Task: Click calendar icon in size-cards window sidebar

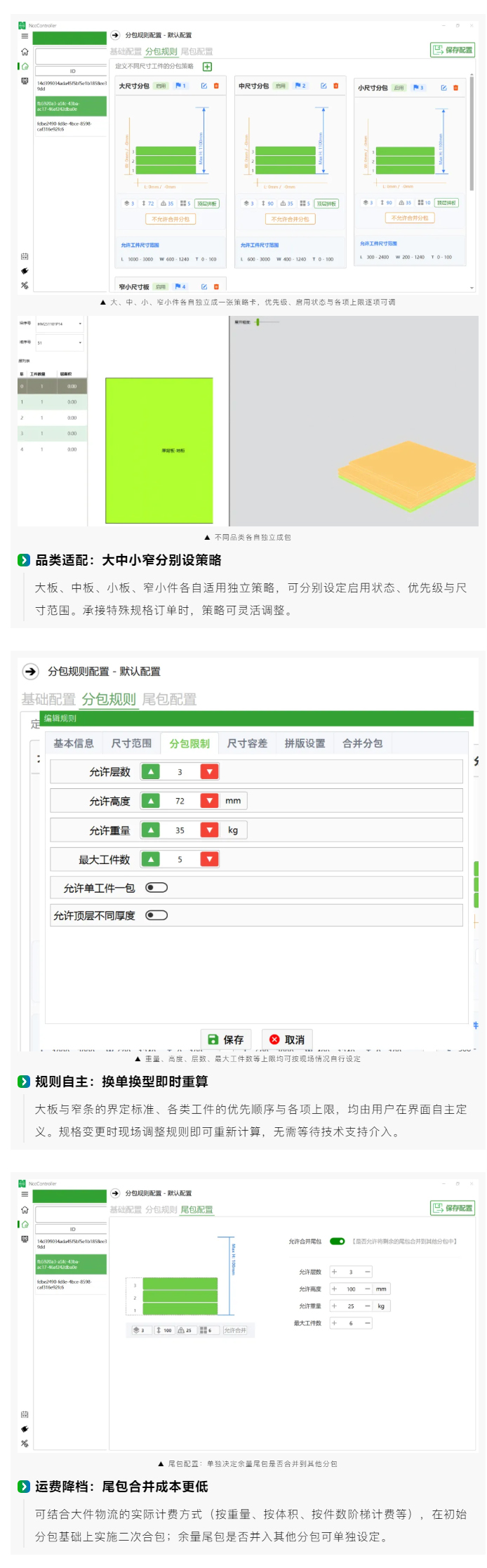Action: (25, 256)
